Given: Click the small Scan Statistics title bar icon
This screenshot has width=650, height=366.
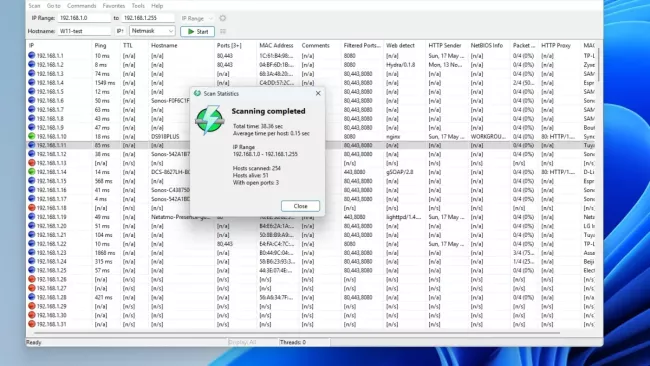Looking at the screenshot, I should tap(197, 93).
